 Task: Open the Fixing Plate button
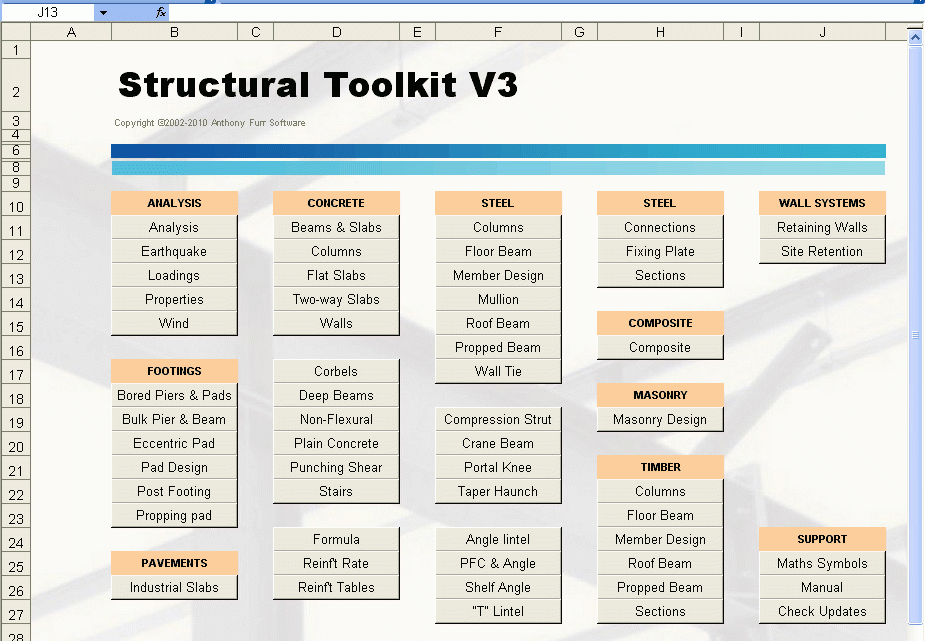(x=660, y=252)
